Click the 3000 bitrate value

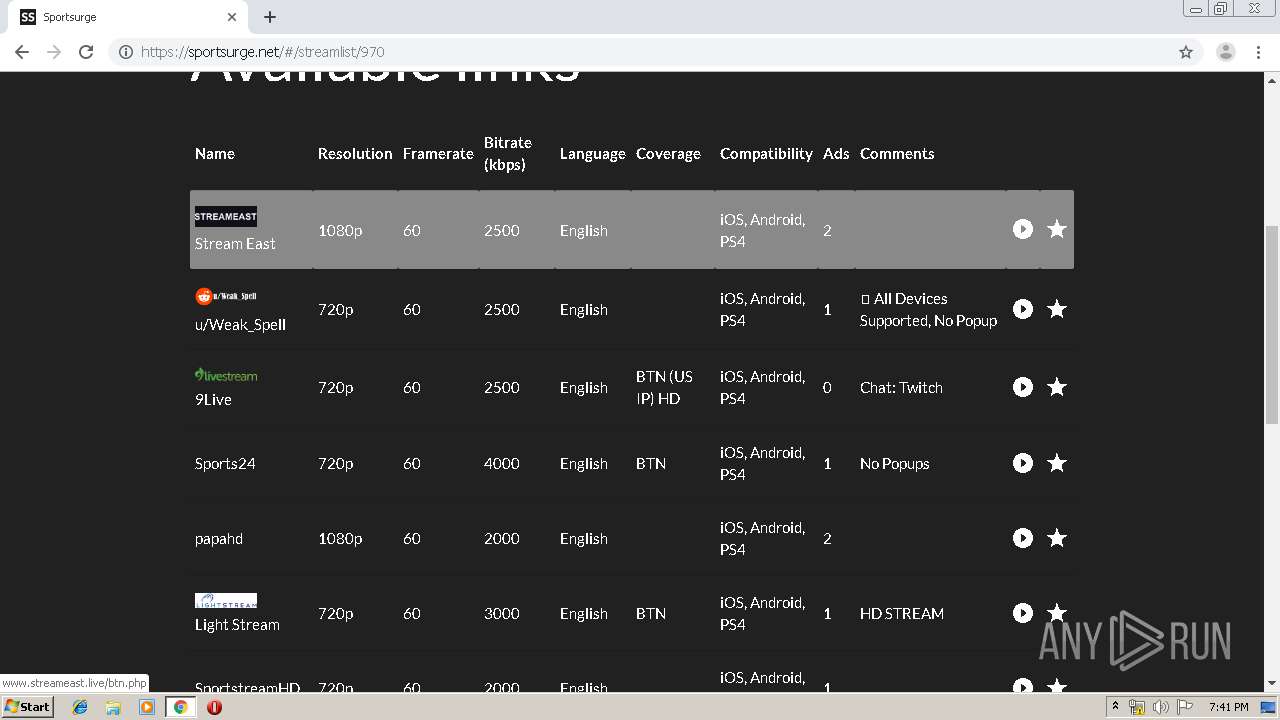[x=501, y=613]
